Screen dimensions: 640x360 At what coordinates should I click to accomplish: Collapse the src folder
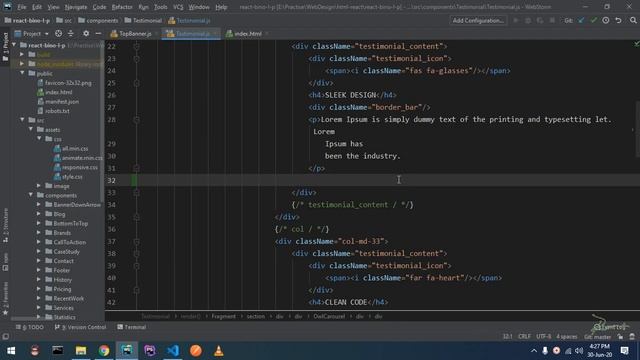point(22,120)
